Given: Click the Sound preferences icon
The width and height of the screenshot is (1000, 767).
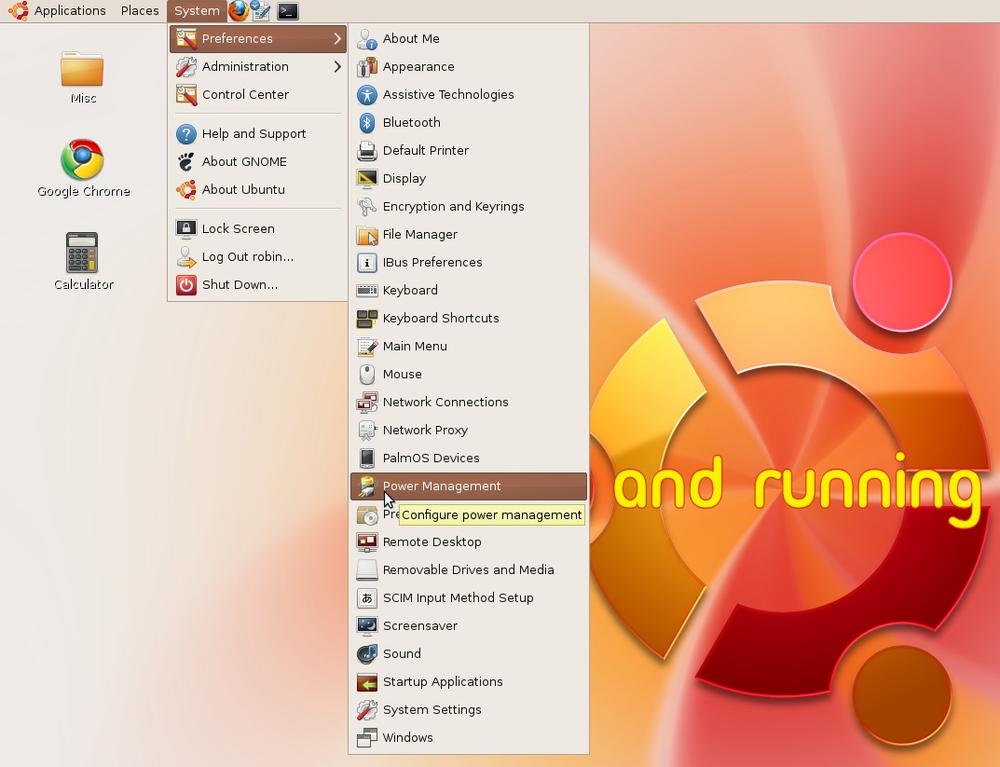Looking at the screenshot, I should [x=366, y=653].
